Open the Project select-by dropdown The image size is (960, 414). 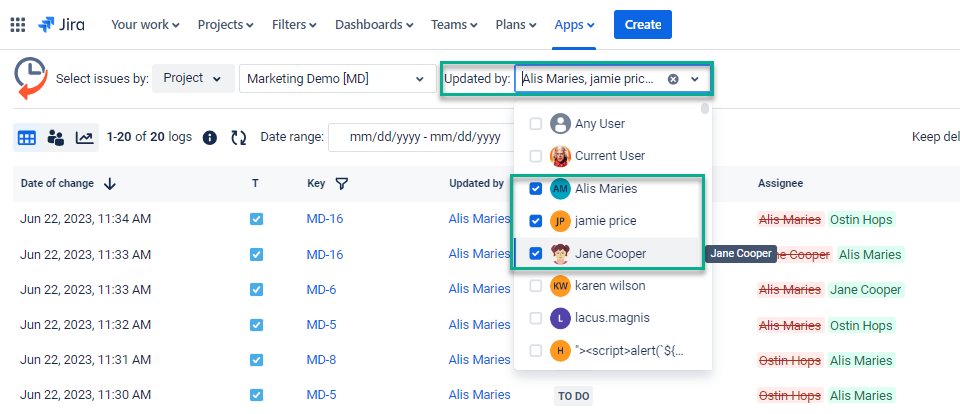tap(193, 78)
